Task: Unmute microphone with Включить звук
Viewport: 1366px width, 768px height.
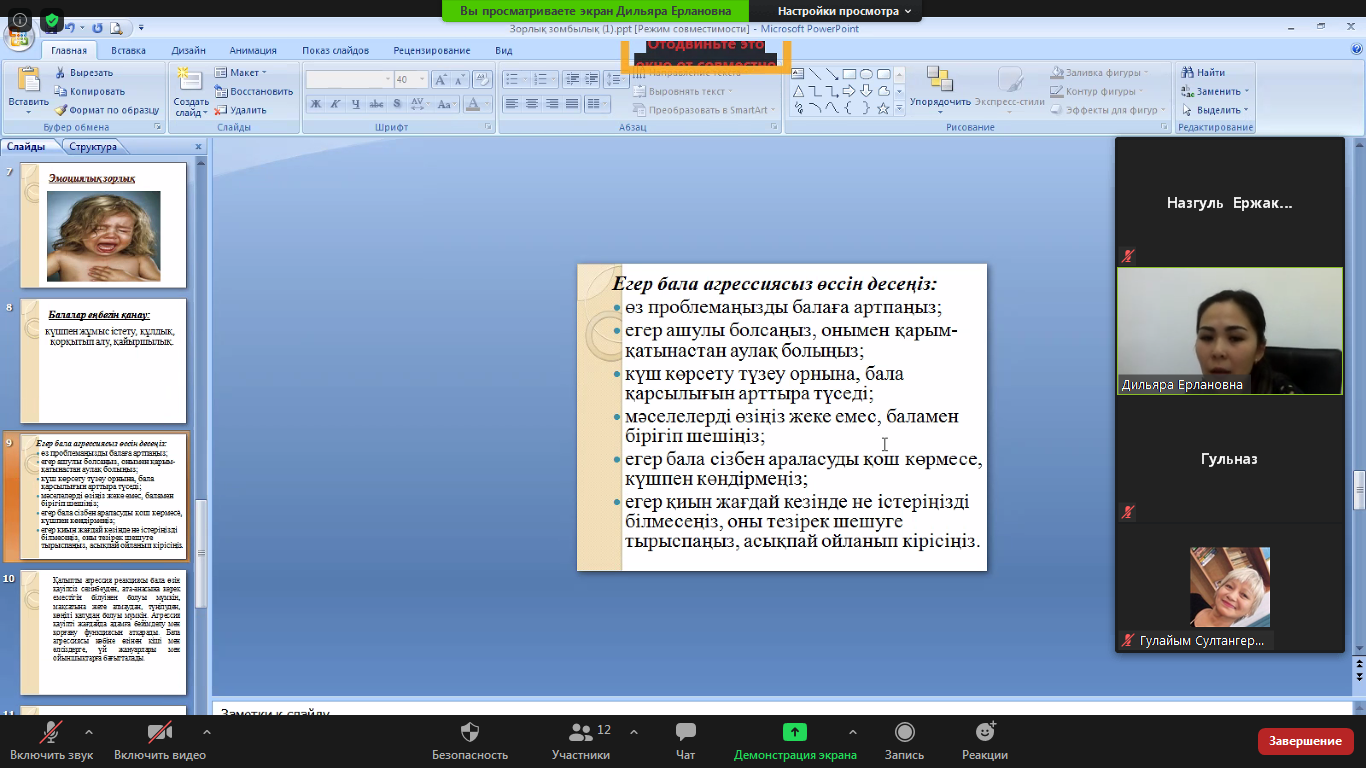Action: click(x=51, y=732)
